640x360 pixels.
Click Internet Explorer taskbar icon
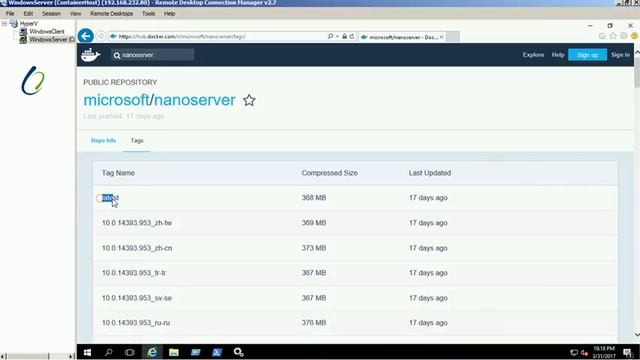152,352
